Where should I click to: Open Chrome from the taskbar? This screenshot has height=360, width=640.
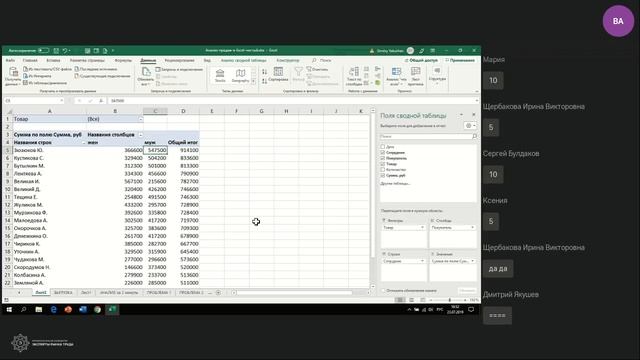tap(97, 309)
